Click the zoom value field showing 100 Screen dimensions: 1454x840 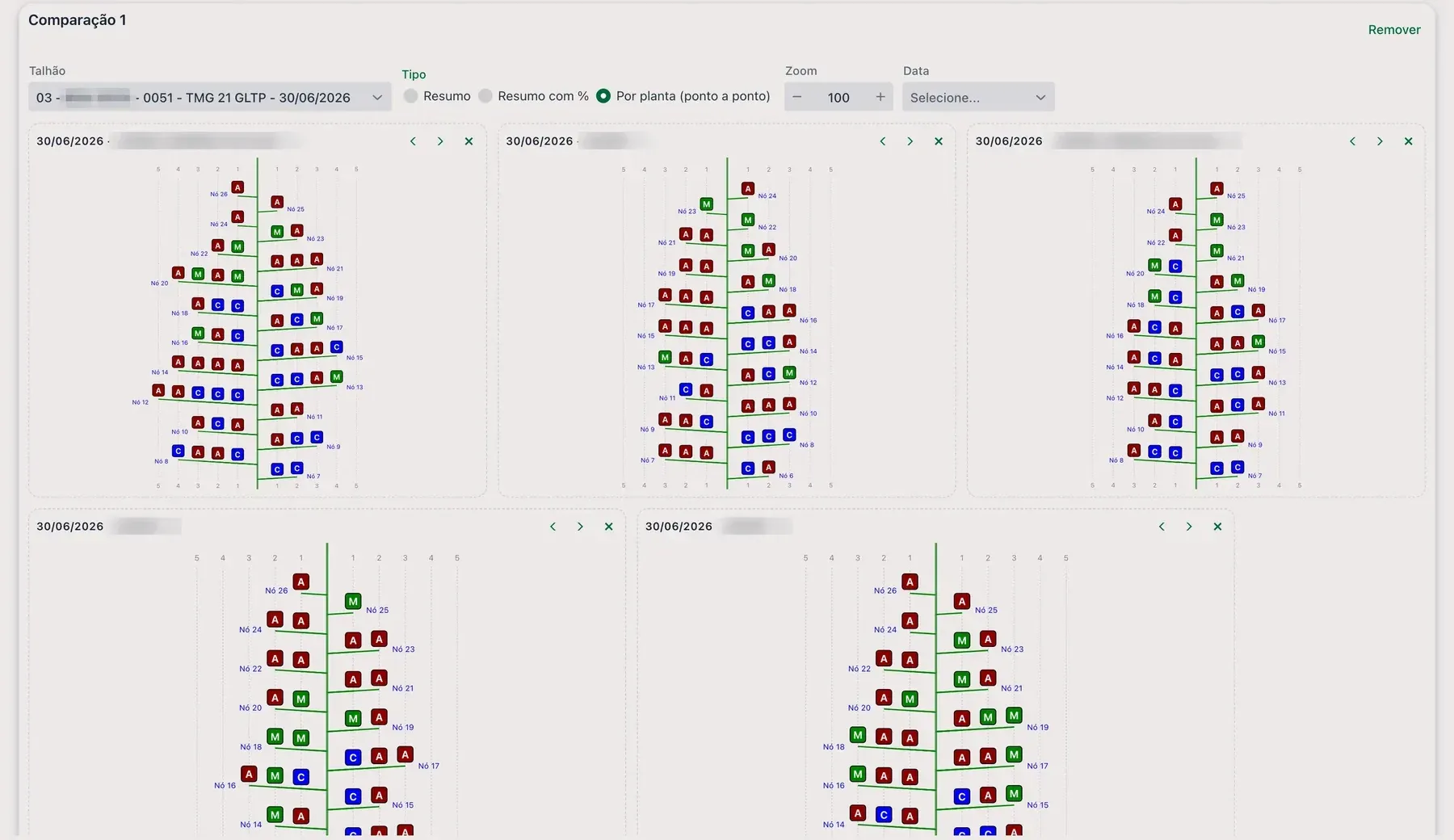[x=838, y=98]
